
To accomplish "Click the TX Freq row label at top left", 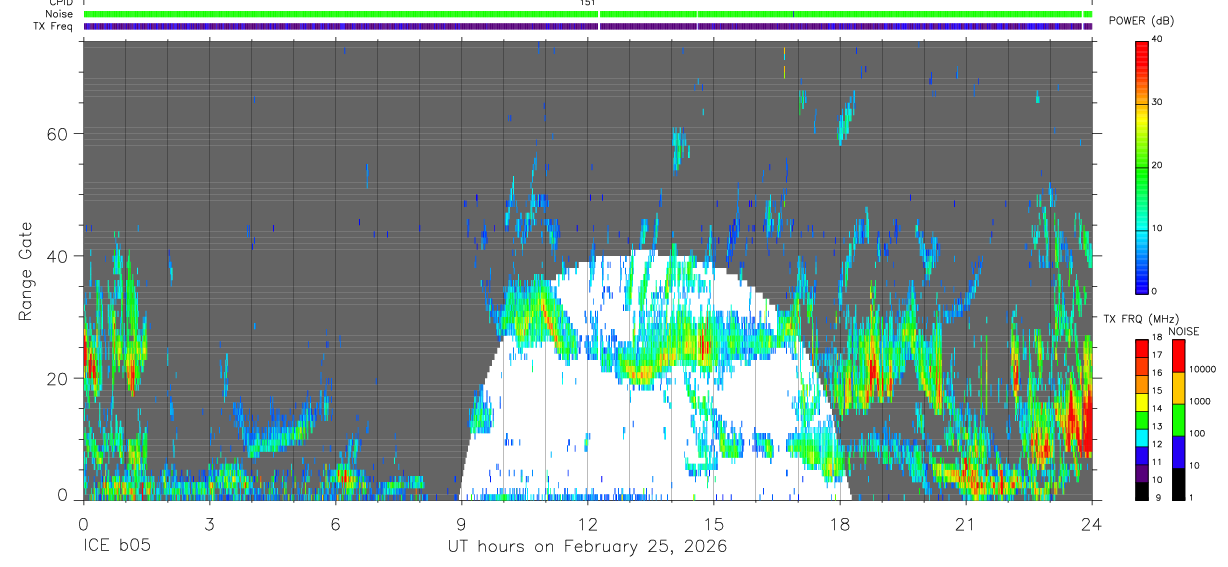I will pos(53,26).
